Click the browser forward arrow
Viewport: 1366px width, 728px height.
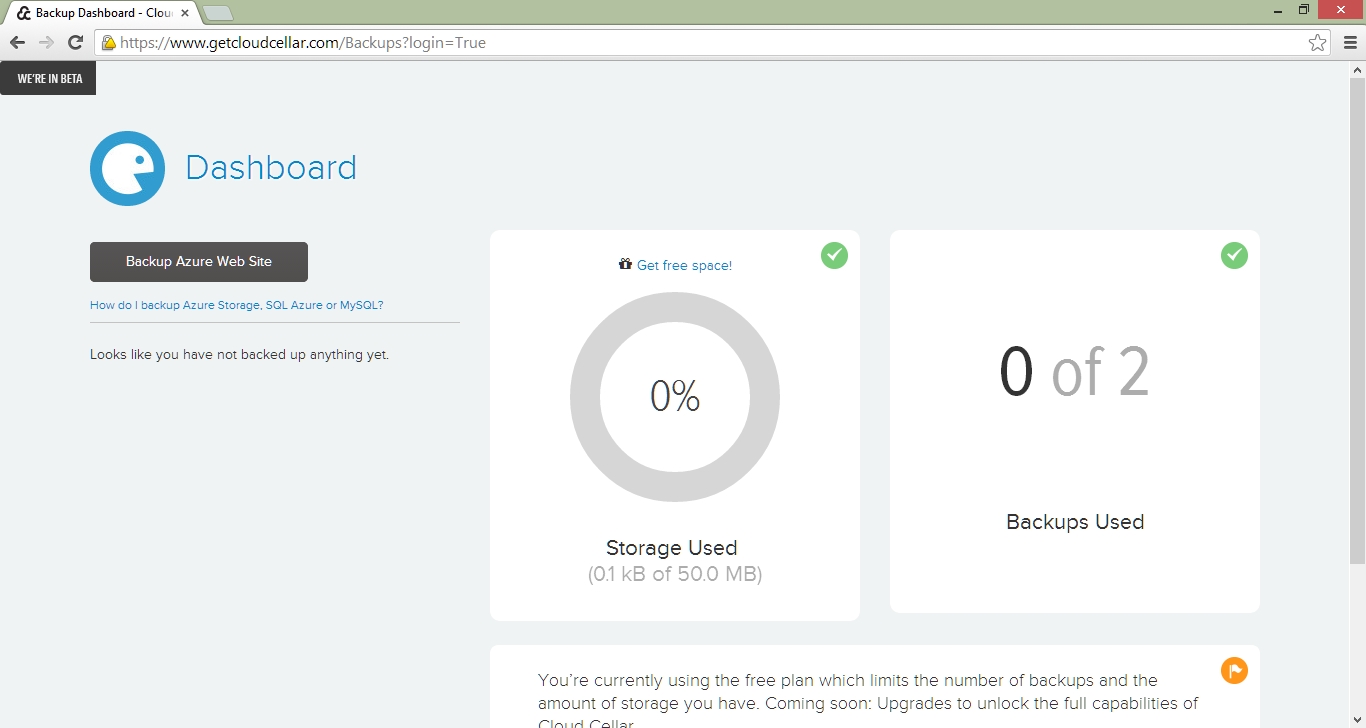(46, 42)
